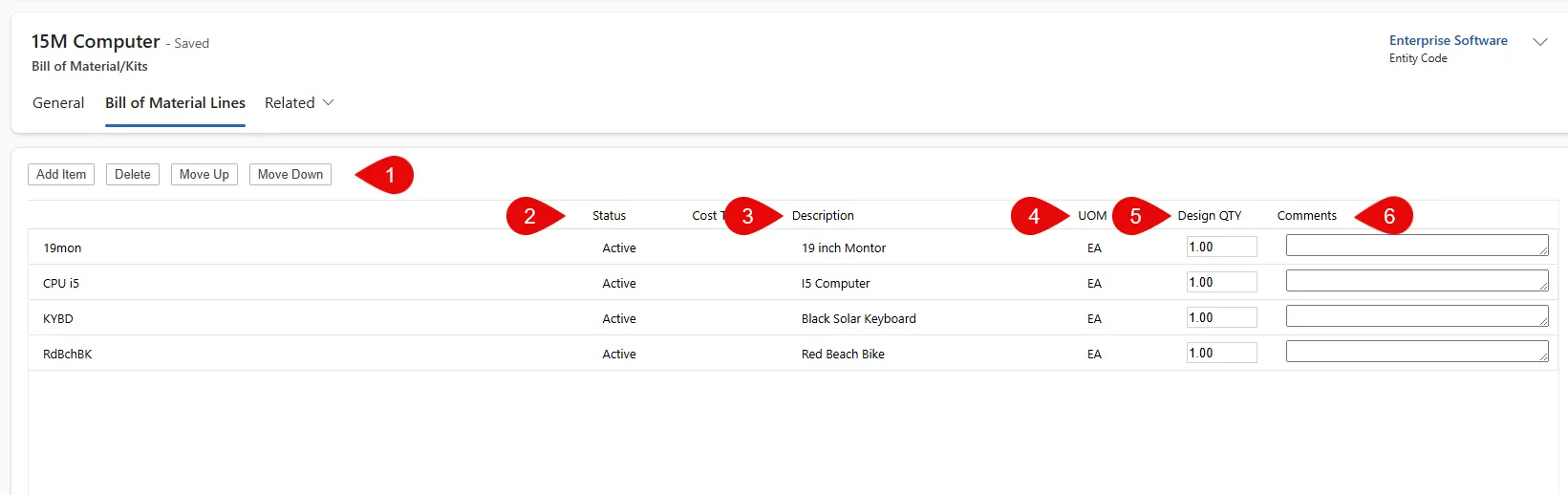Click the Description column header
Screen dimensions: 1568x495
(x=823, y=215)
